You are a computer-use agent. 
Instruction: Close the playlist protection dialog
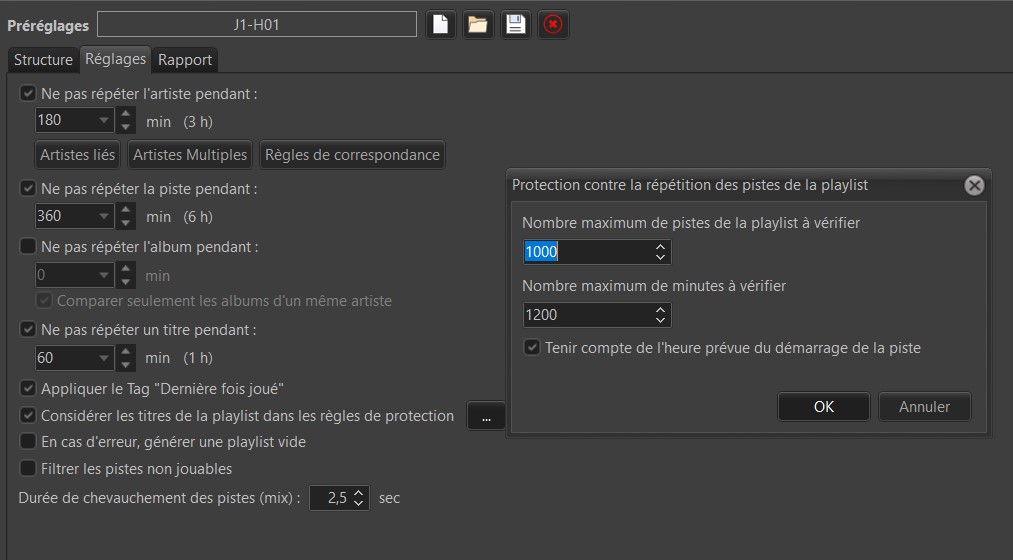[974, 185]
